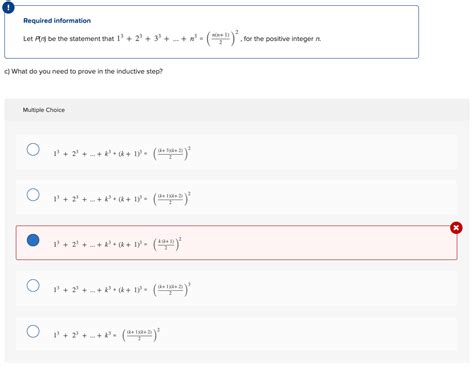474x367 pixels.
Task: Click the filled blue selected radio button
Action: (33, 240)
